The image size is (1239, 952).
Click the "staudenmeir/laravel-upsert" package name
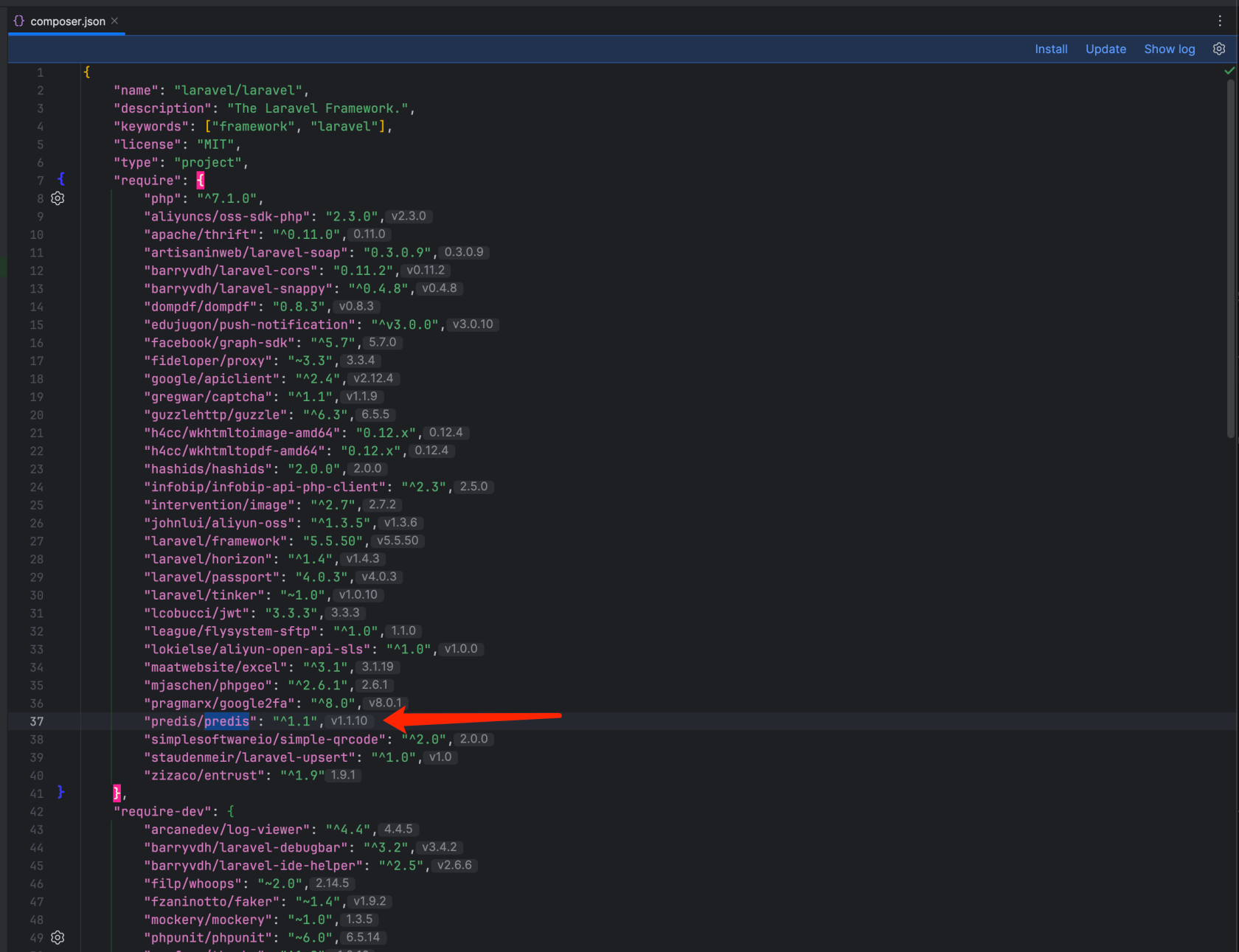click(249, 757)
